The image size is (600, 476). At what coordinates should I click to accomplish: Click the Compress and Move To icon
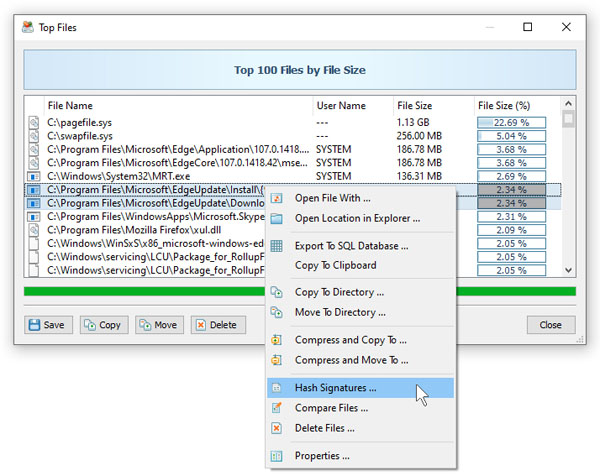(x=276, y=360)
